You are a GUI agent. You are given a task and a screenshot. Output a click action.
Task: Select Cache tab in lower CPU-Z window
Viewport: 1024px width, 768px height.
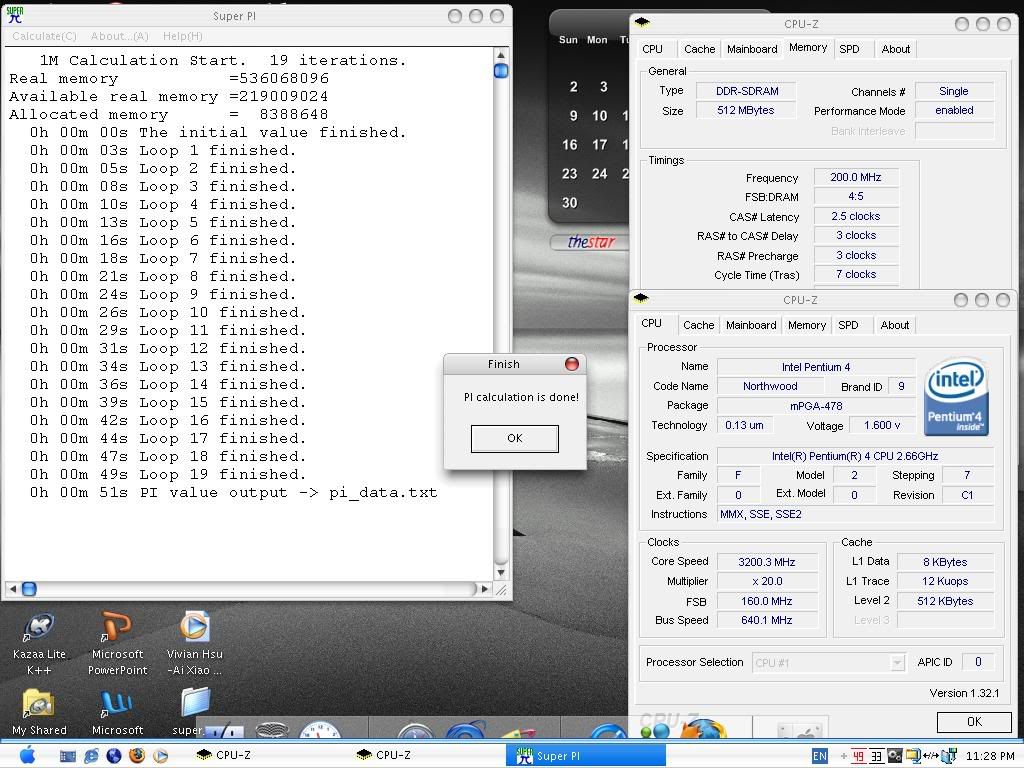point(698,325)
